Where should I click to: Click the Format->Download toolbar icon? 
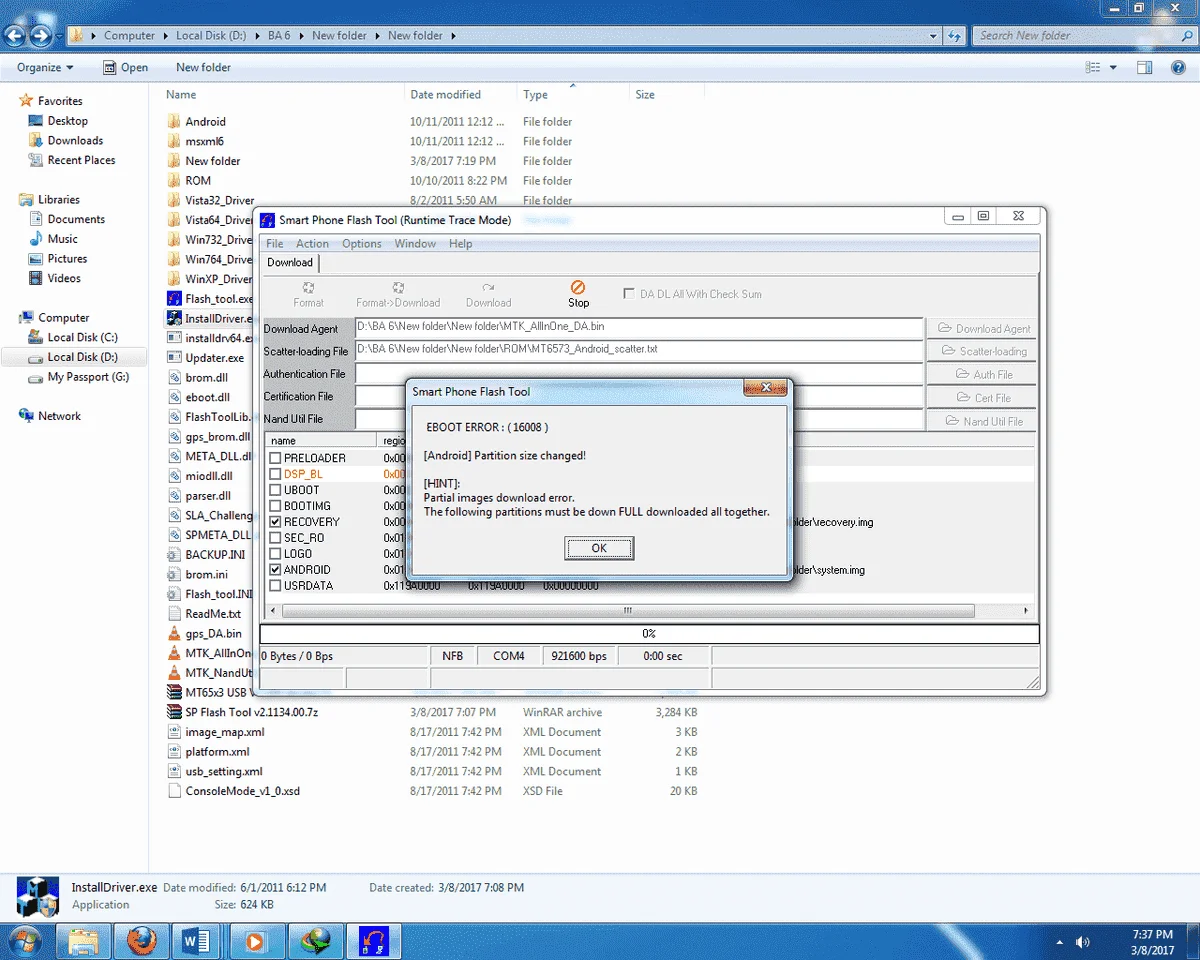(x=398, y=288)
